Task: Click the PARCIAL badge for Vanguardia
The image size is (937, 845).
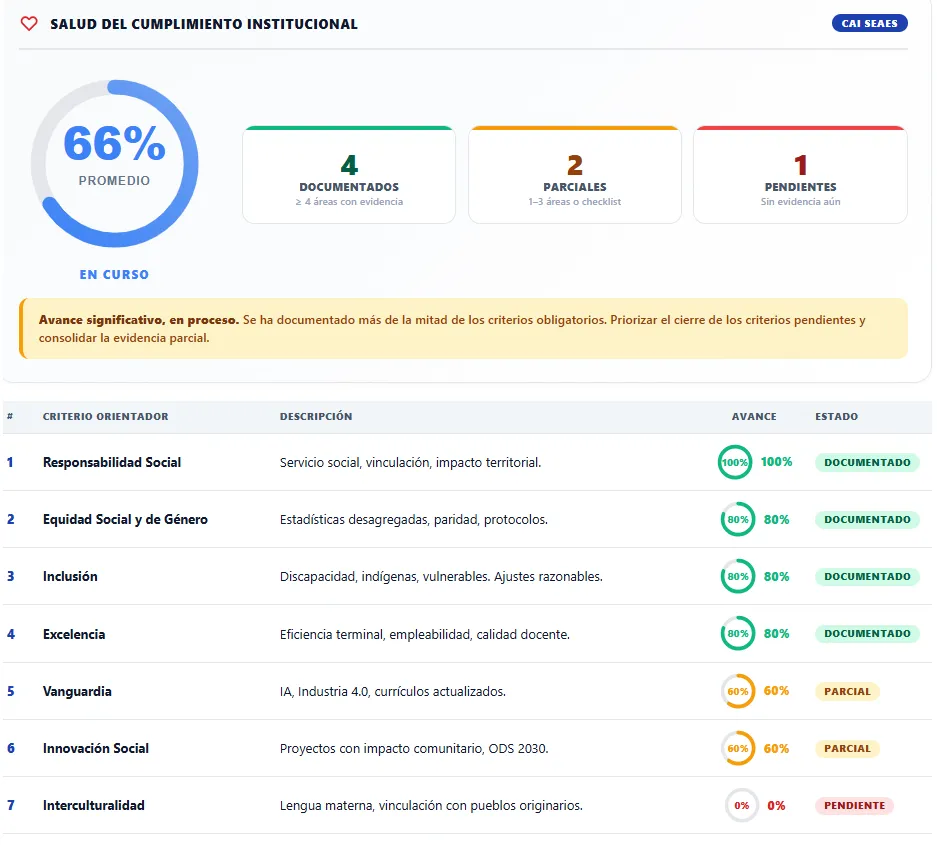Action: click(847, 691)
